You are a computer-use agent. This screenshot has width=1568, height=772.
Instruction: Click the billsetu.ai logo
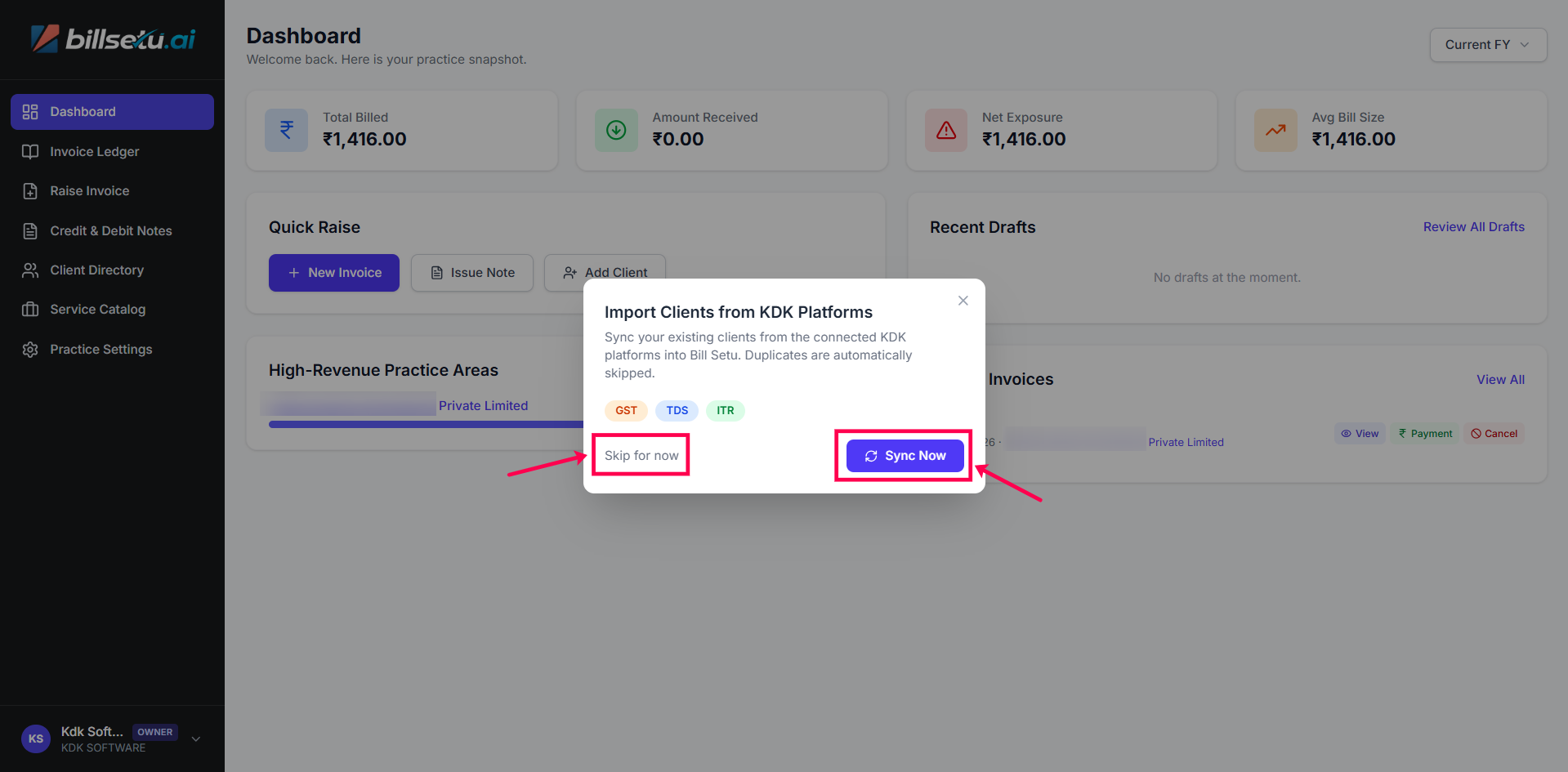point(113,38)
